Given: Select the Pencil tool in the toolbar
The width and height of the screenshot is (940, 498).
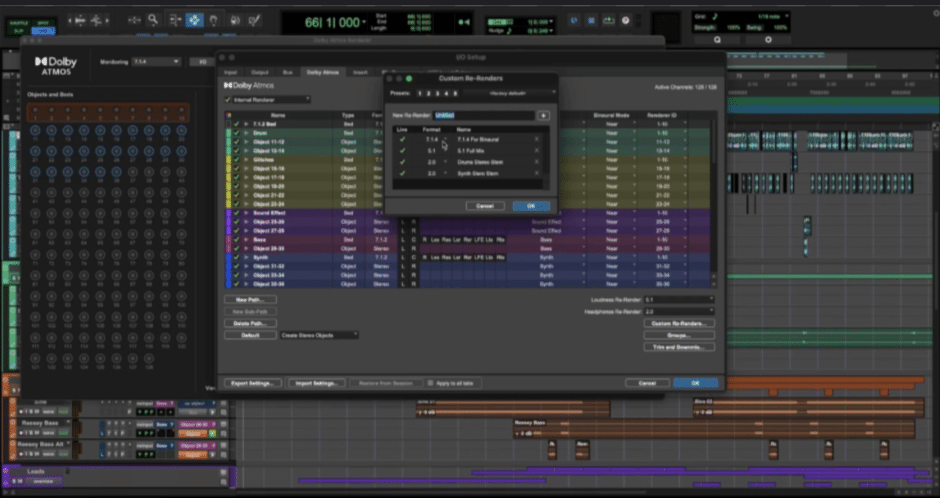Looking at the screenshot, I should pyautogui.click(x=254, y=20).
